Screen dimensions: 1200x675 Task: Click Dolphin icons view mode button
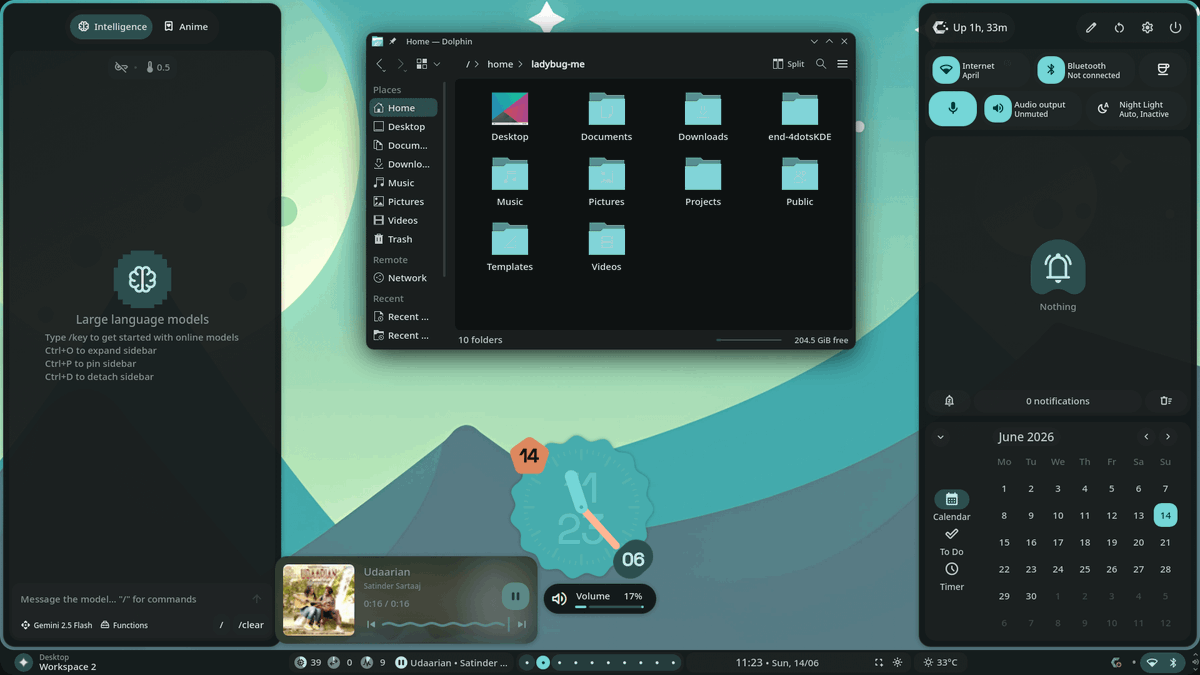pos(422,64)
